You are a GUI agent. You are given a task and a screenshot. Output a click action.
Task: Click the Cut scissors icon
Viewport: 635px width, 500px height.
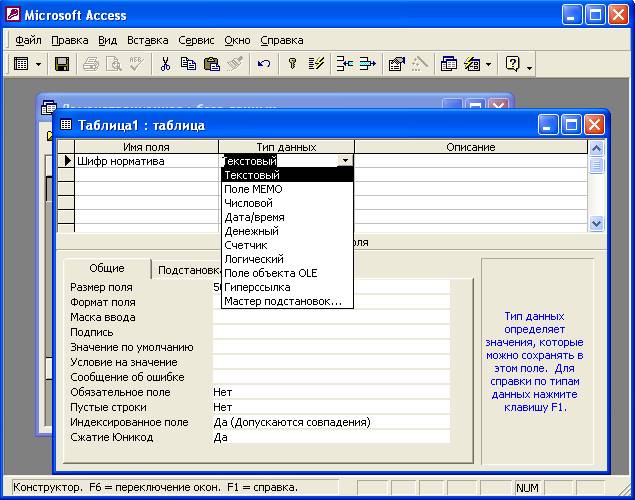pos(166,64)
